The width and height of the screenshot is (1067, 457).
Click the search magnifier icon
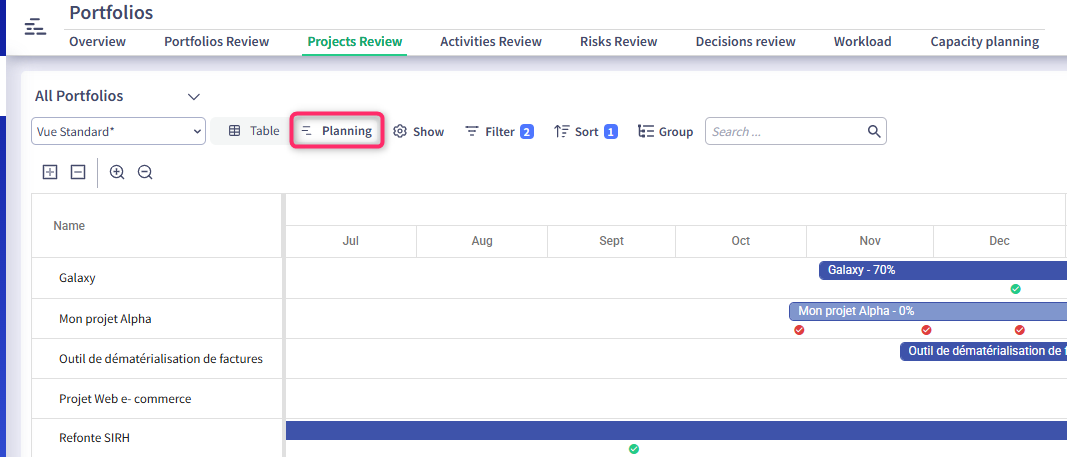(x=873, y=131)
